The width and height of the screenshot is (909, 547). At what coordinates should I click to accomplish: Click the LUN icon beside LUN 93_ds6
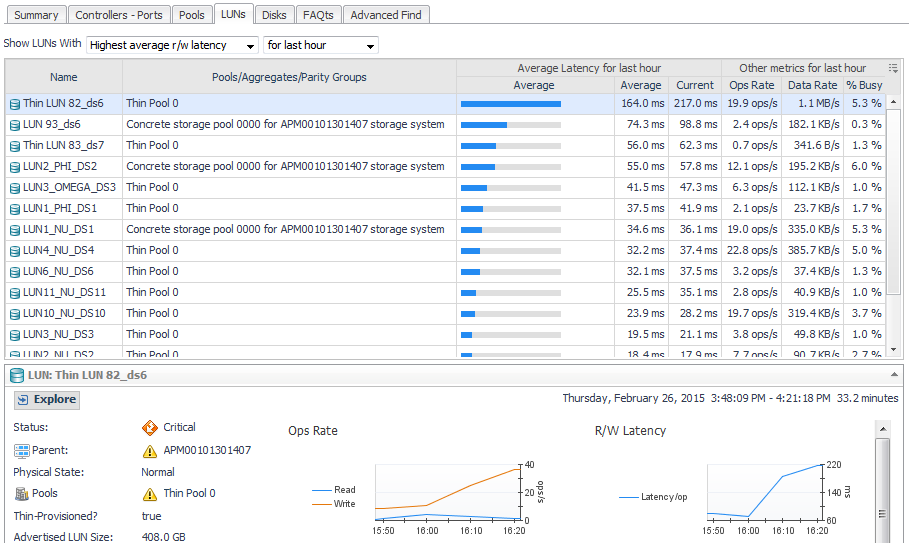[14, 125]
